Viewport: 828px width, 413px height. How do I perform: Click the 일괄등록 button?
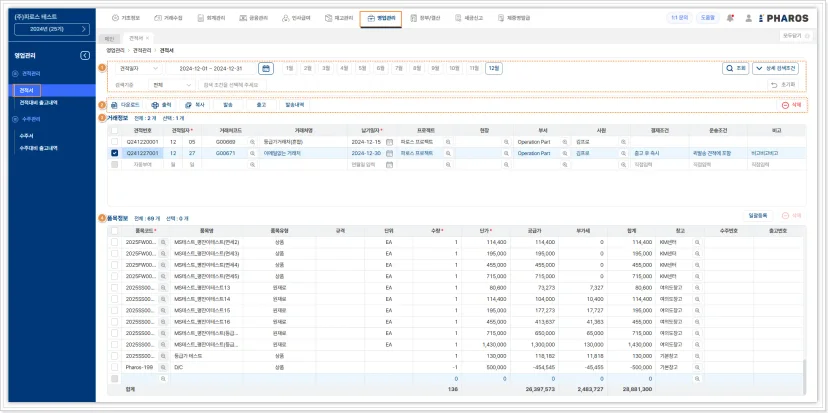coord(757,215)
